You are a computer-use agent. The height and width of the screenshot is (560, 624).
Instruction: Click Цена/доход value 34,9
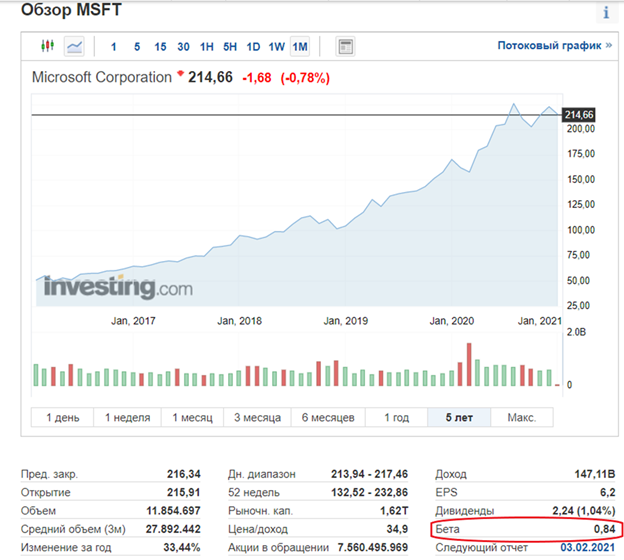[397, 529]
